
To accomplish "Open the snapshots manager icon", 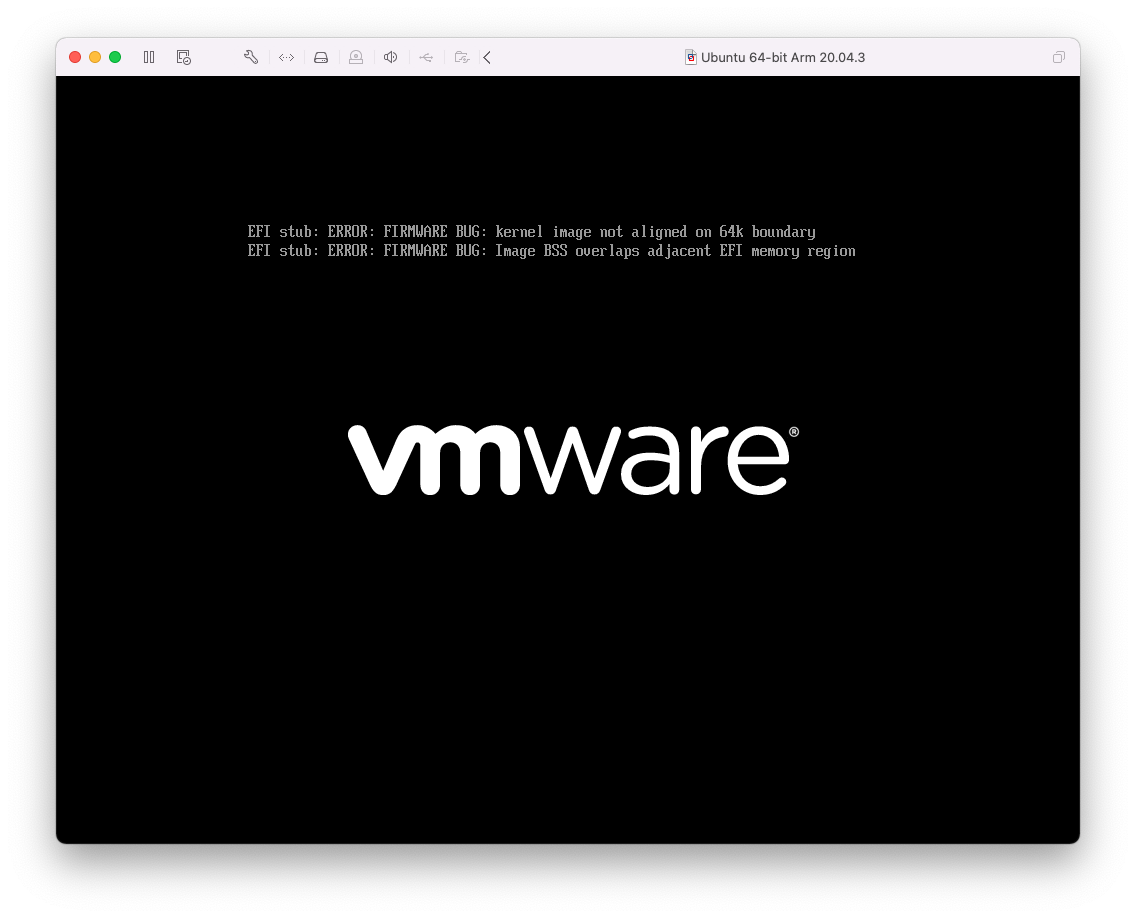I will (x=184, y=57).
